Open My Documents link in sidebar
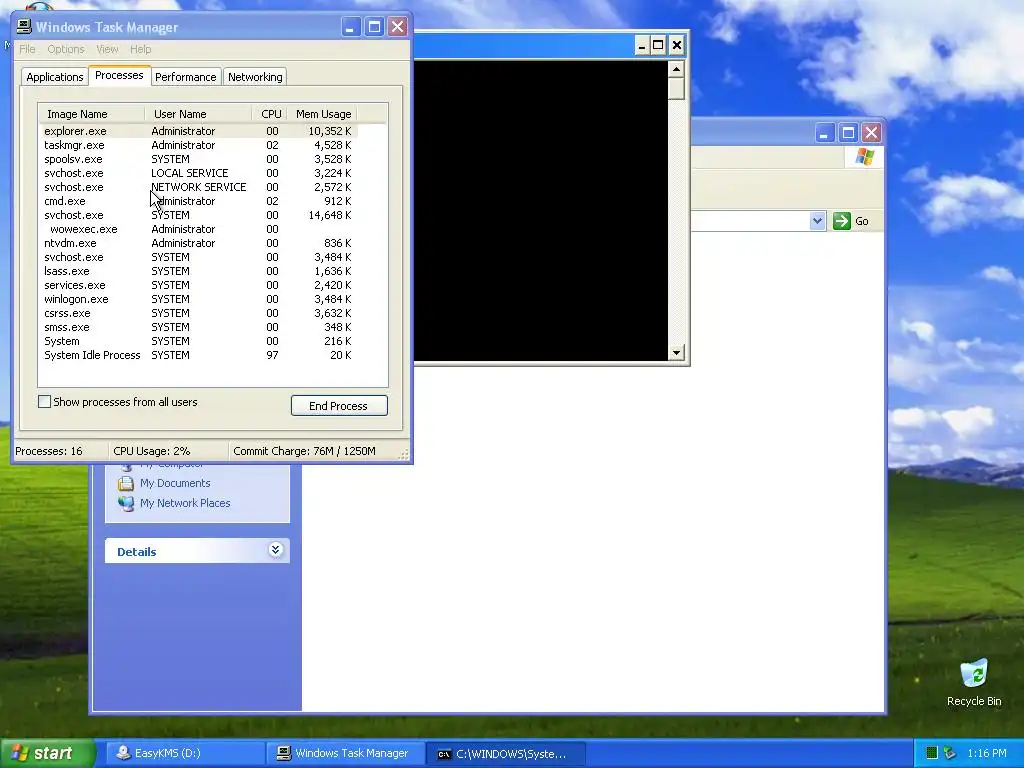The height and width of the screenshot is (768, 1024). click(x=175, y=483)
